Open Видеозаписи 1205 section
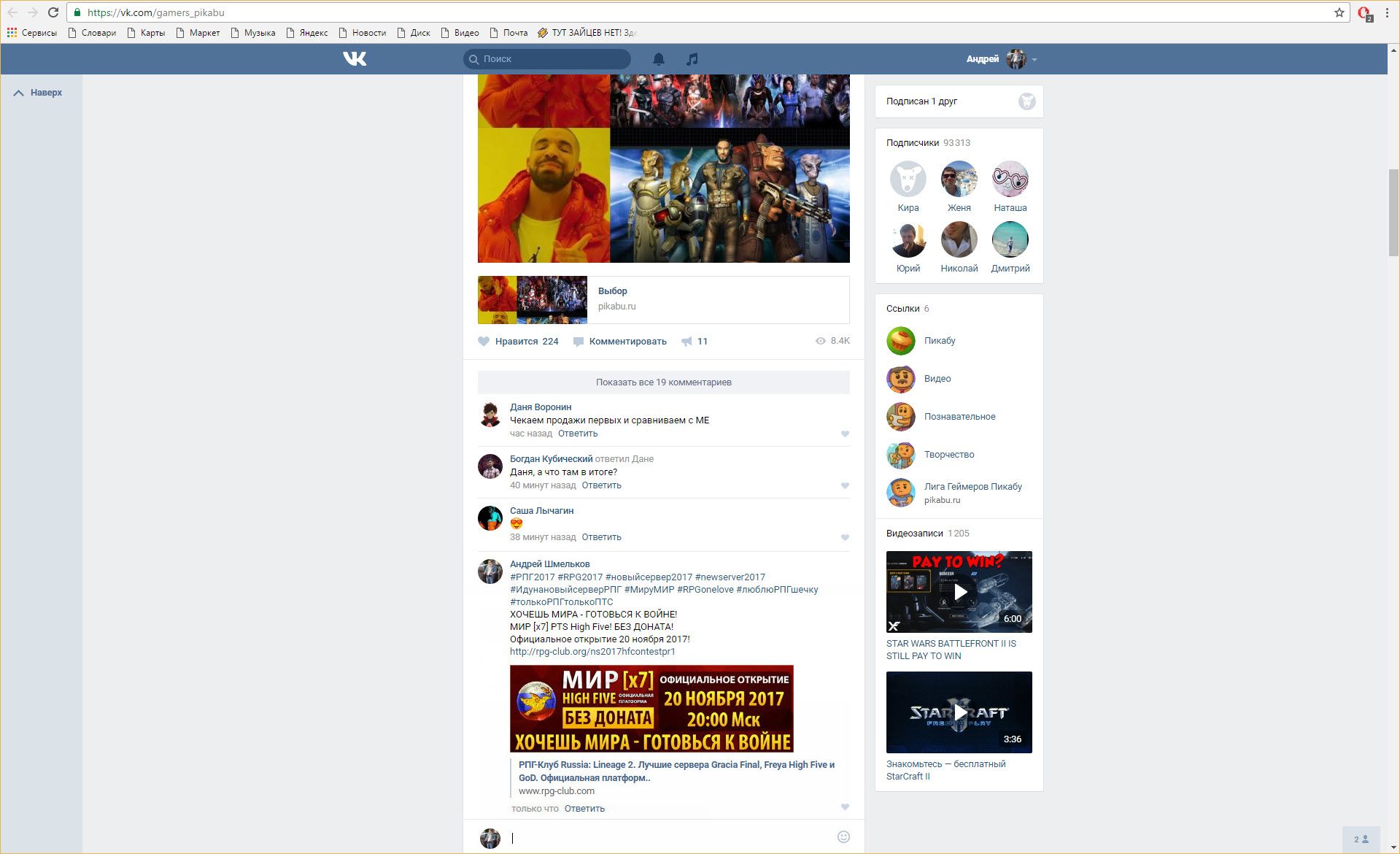1400x854 pixels. pyautogui.click(x=928, y=533)
